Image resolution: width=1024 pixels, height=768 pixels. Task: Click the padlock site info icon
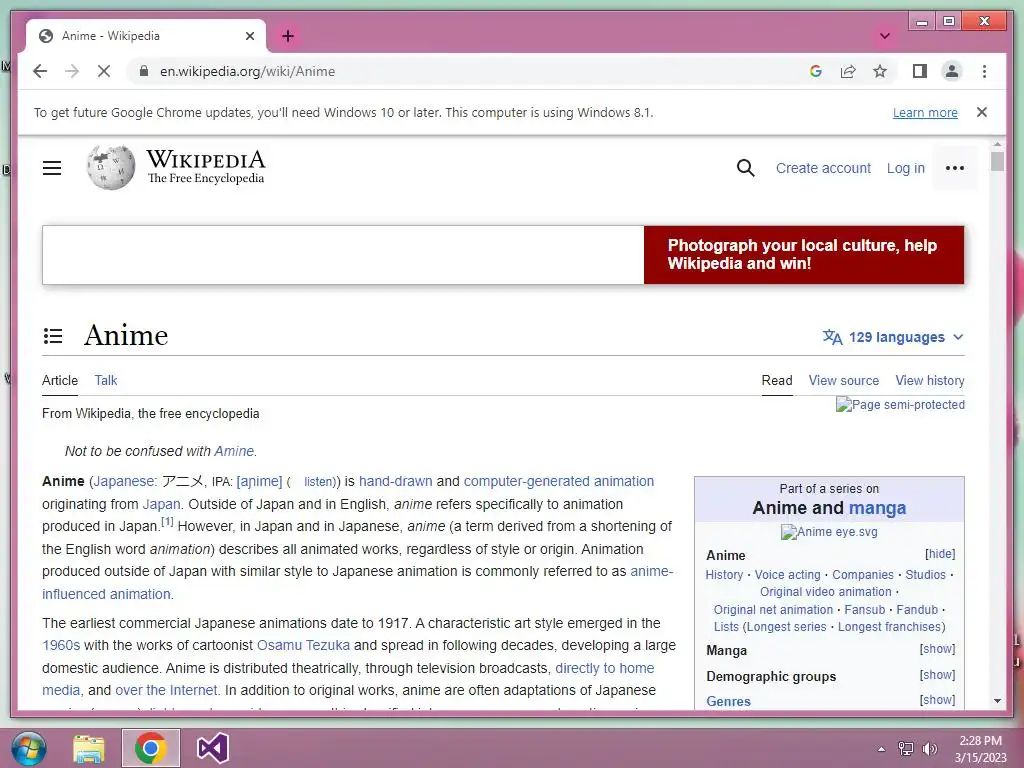144,71
